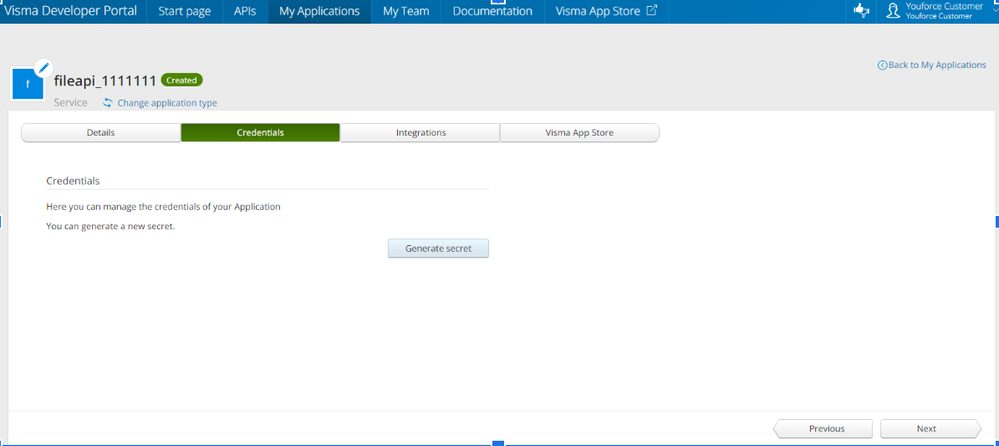Screen dimensions: 999x446
Task: Click 'You can generate a new secret.' text
Action: click(x=111, y=226)
